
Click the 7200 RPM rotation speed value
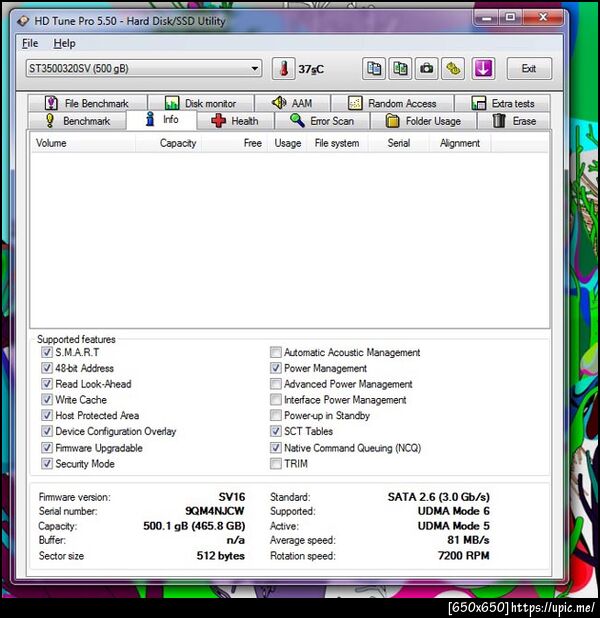click(x=464, y=556)
